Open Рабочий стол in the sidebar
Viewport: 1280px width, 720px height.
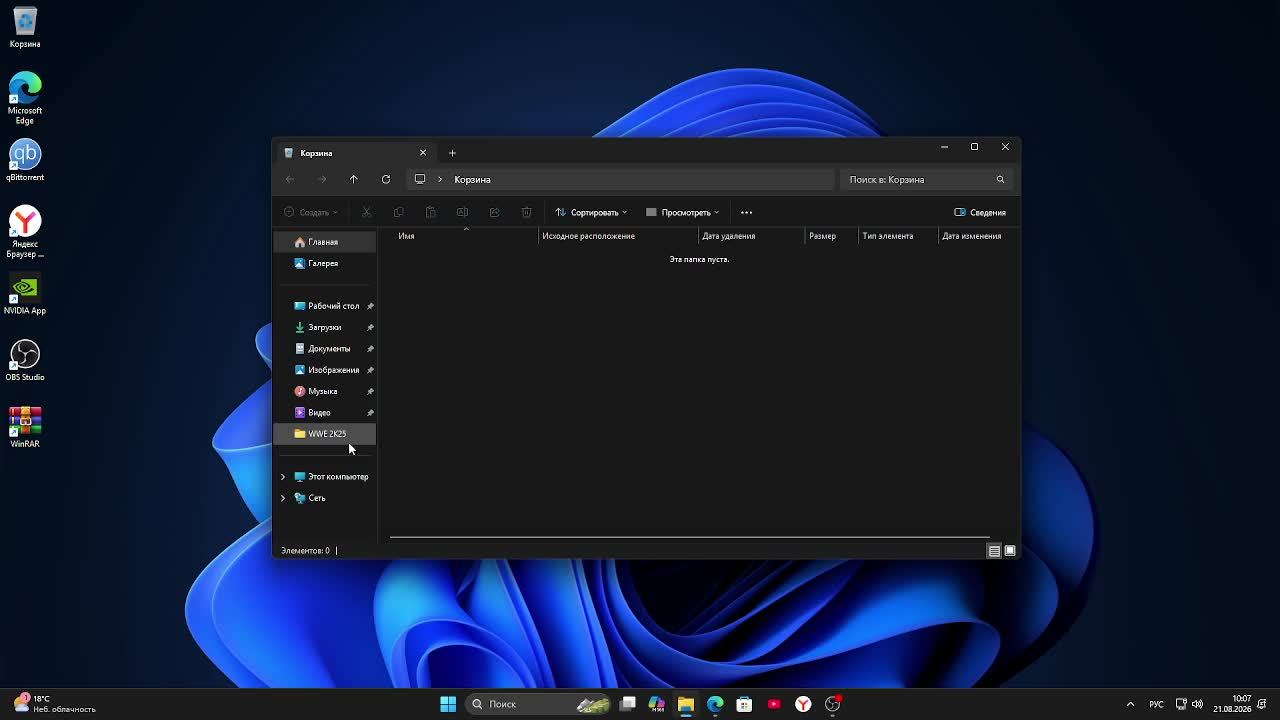(325, 306)
